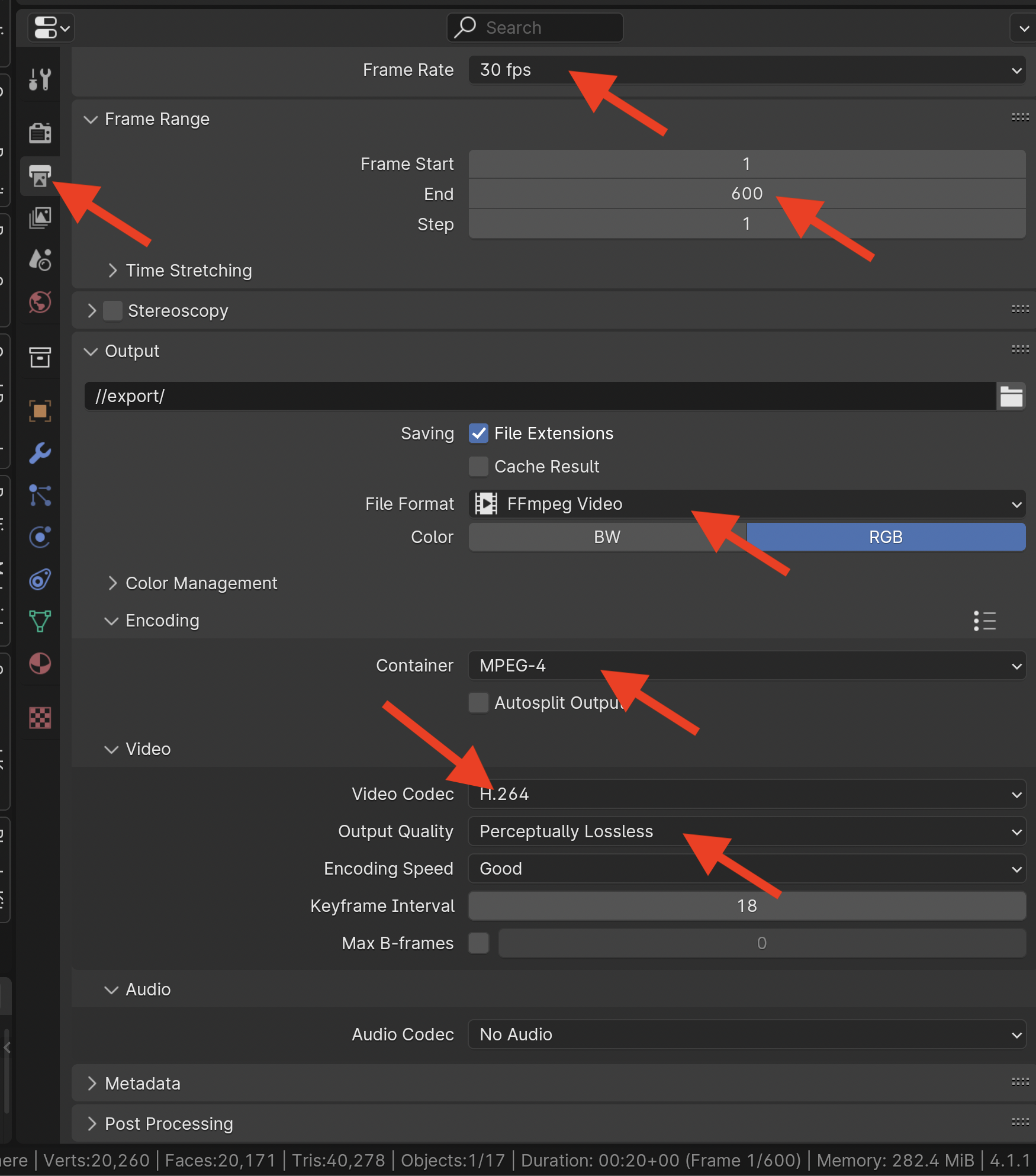This screenshot has width=1036, height=1176.
Task: Collapse the Audio subpanel
Action: [x=111, y=990]
